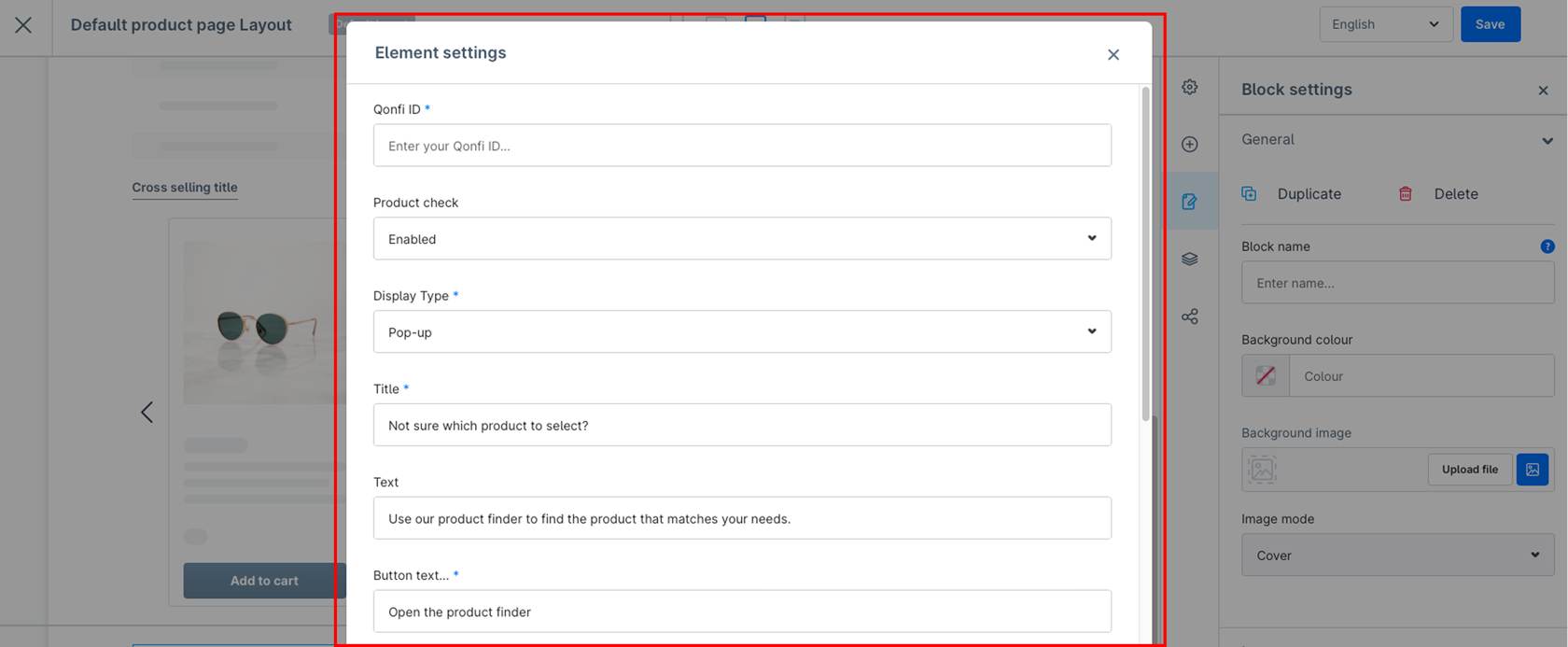The height and width of the screenshot is (647, 1568).
Task: Open media library icon next to Upload file
Action: coord(1533,470)
